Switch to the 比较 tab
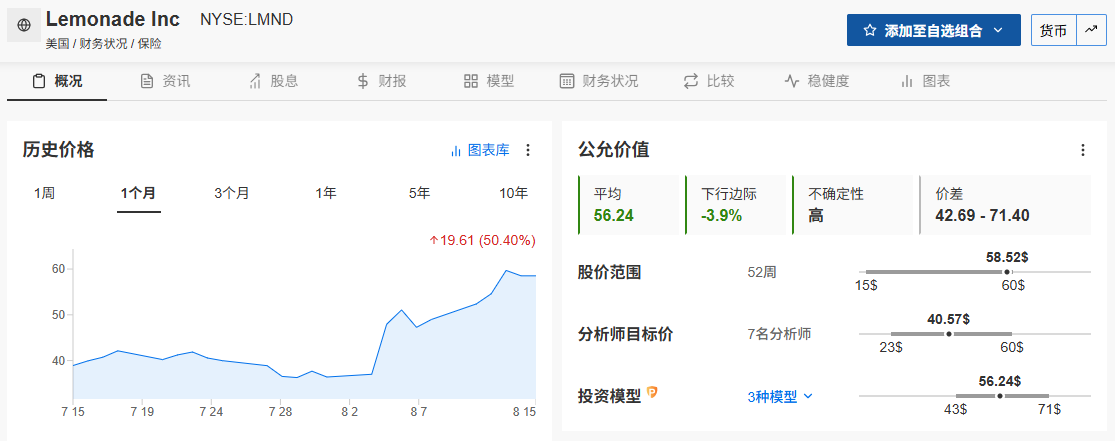This screenshot has height=441, width=1115. (709, 81)
